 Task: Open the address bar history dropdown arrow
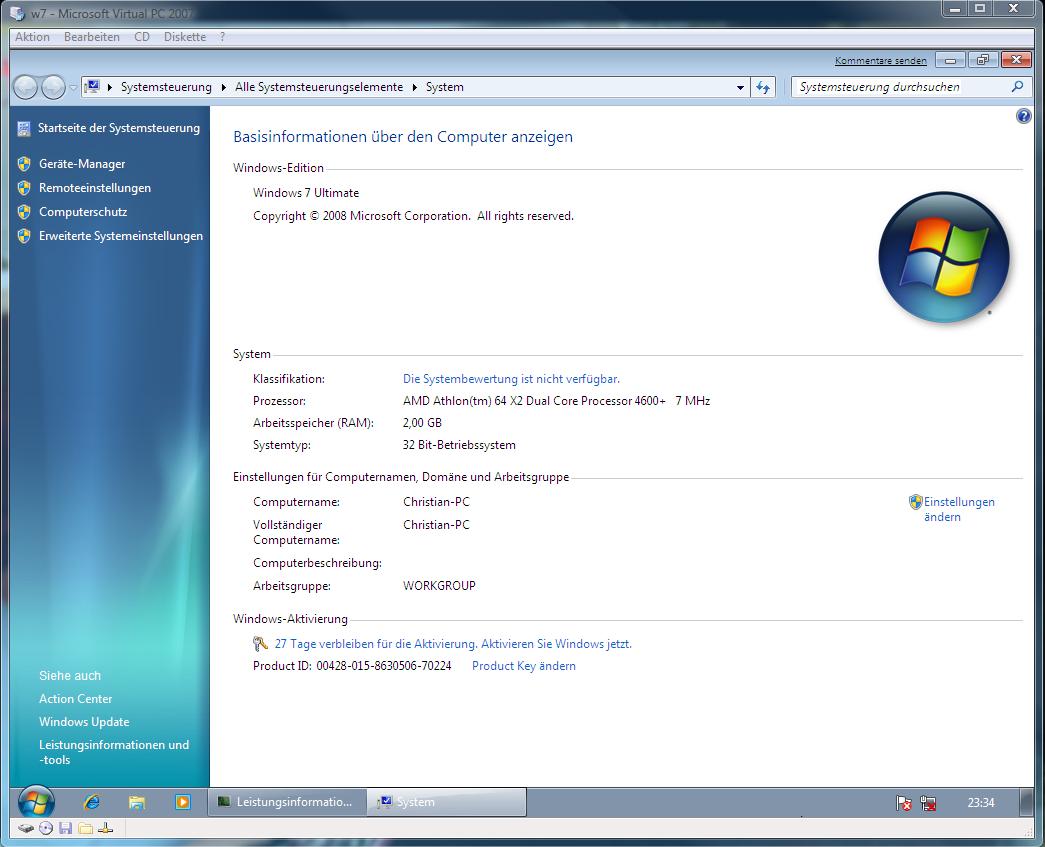[x=740, y=87]
